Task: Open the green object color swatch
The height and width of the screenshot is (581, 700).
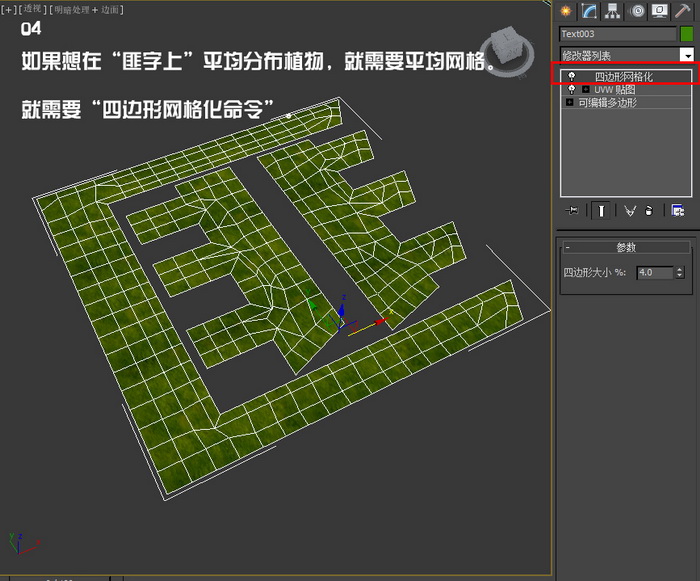Action: (687, 34)
